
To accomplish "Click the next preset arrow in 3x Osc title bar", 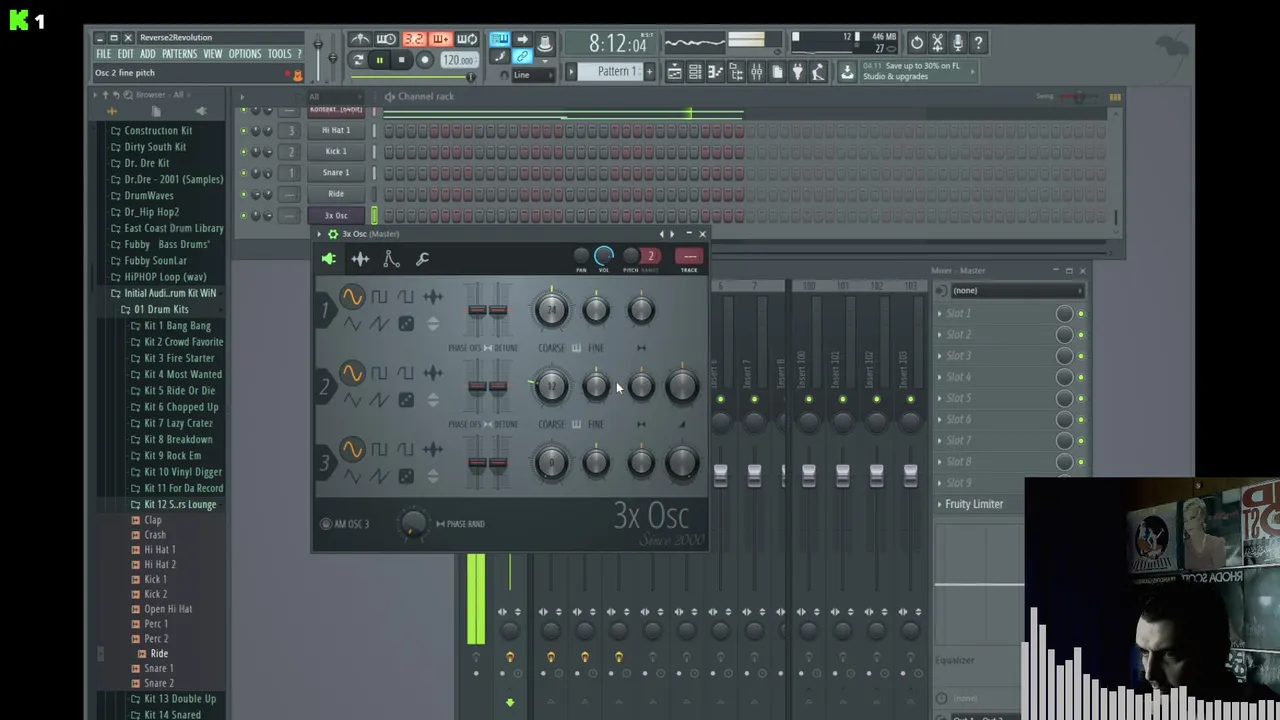I will (672, 234).
